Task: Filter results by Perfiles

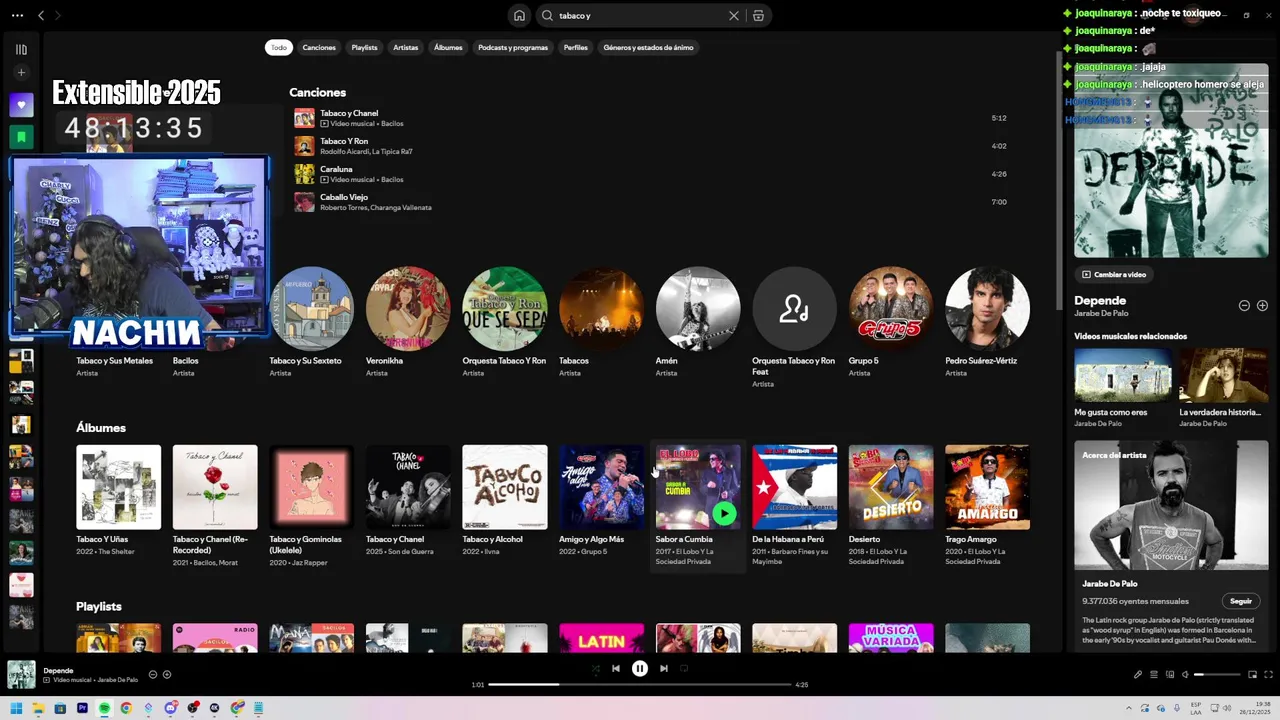Action: [576, 47]
